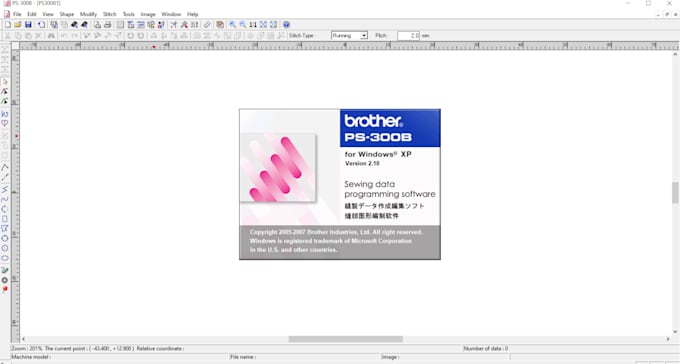Image resolution: width=680 pixels, height=364 pixels.
Task: Select the polygon tool in left toolbar
Action: [x=5, y=228]
